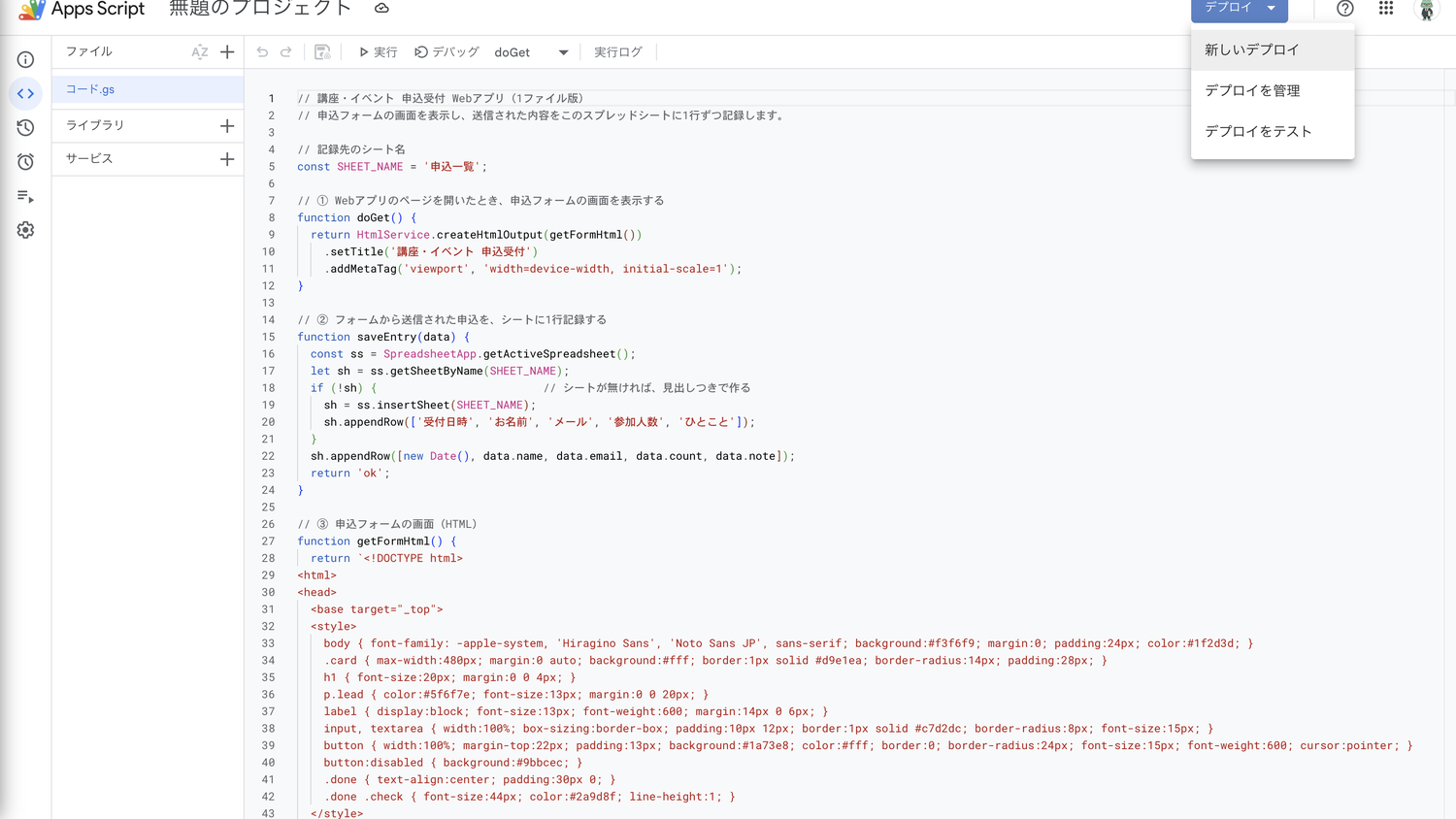The image size is (1456, 819).
Task: Select the コード.gs file
Action: pos(148,89)
